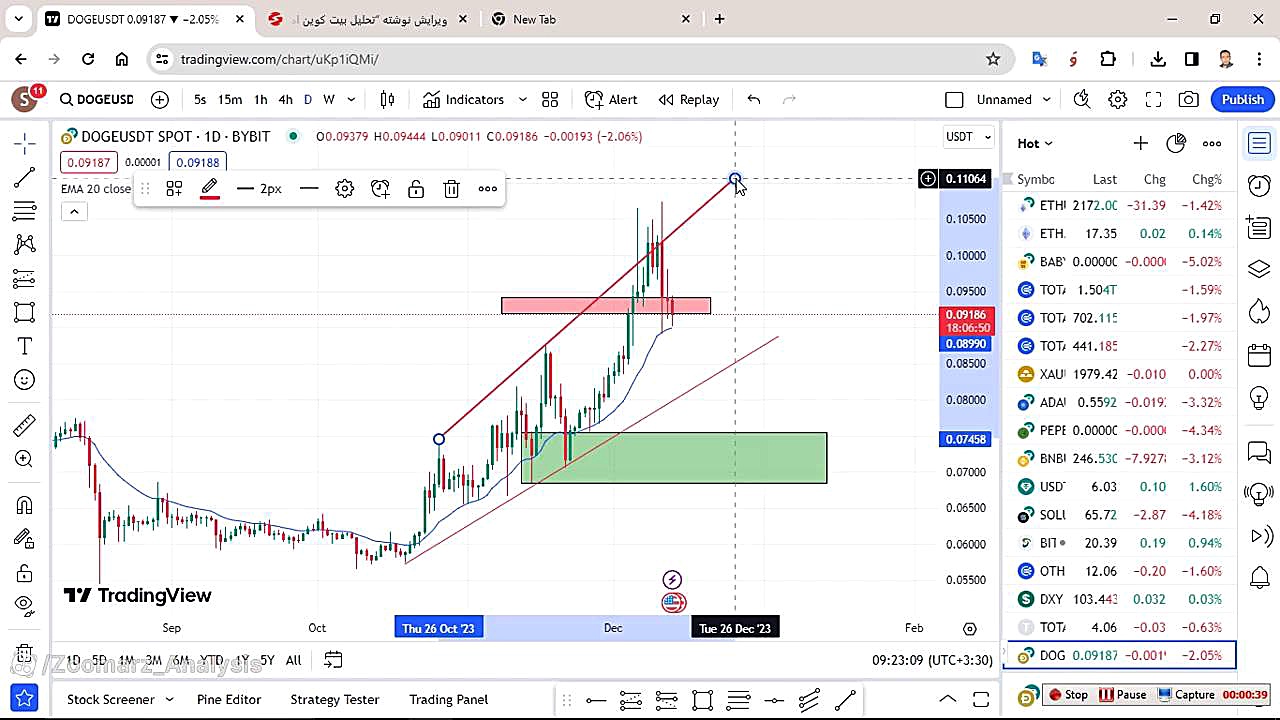
Task: Click the browser address bar URL
Action: [x=279, y=59]
